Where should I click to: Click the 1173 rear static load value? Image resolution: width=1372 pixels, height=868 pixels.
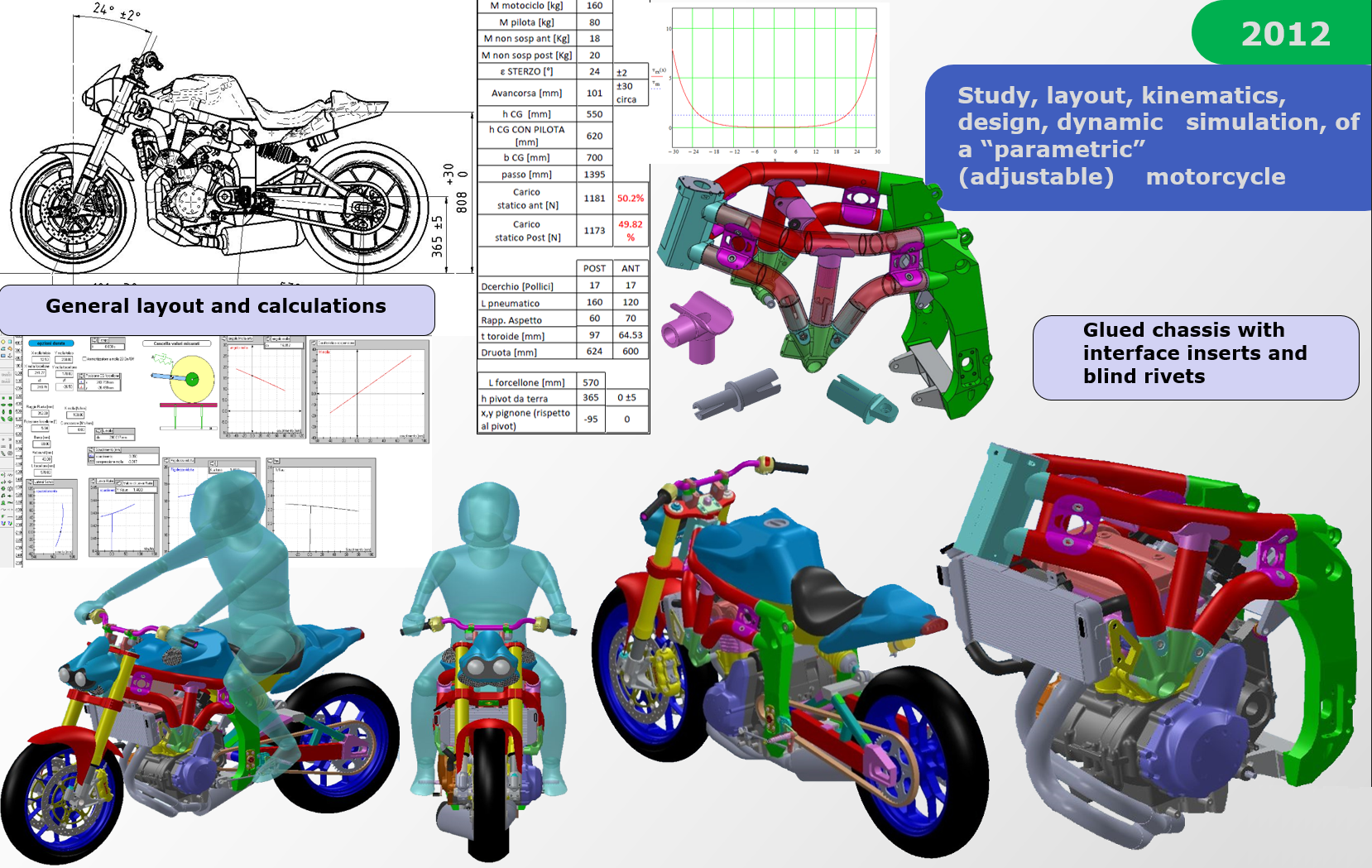pos(594,231)
